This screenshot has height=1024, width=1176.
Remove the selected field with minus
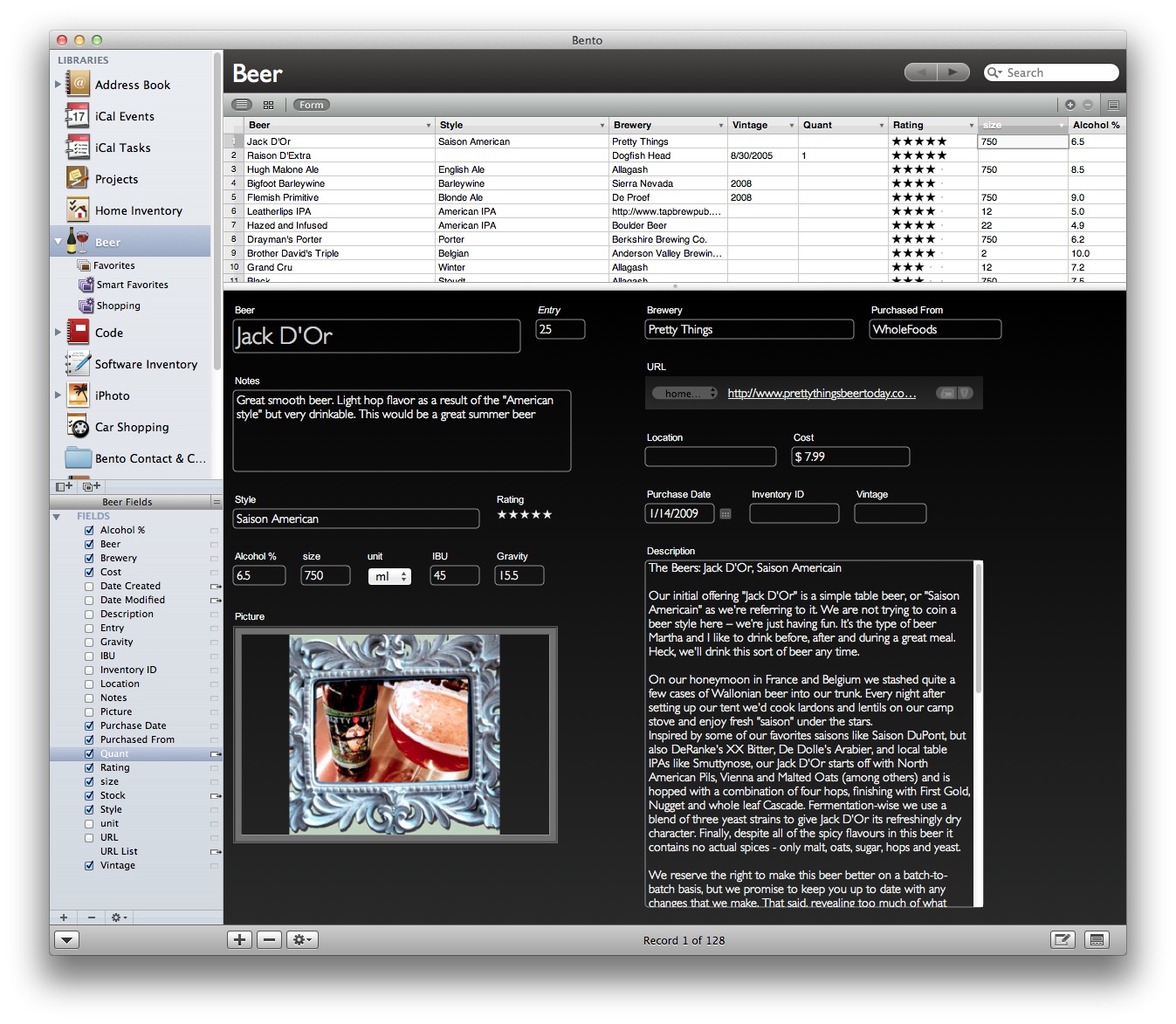92,917
